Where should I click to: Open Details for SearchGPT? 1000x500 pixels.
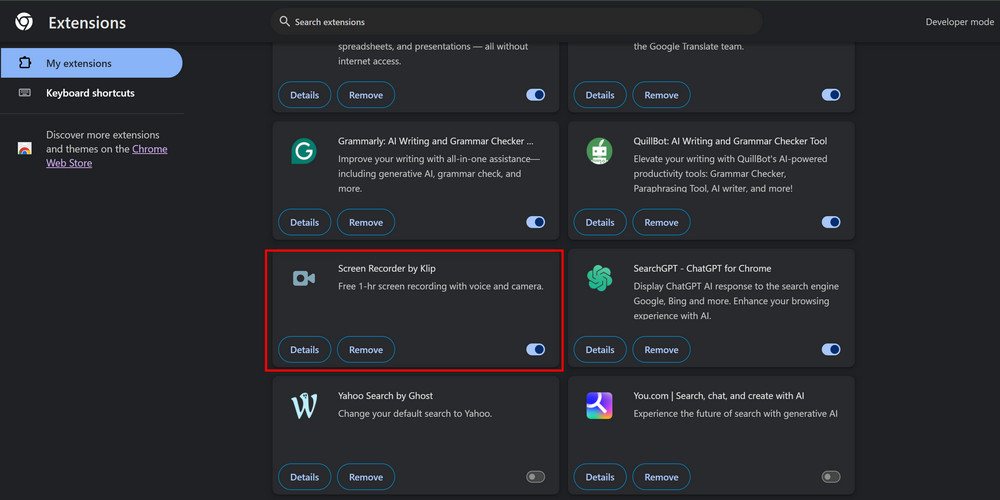[x=600, y=349]
